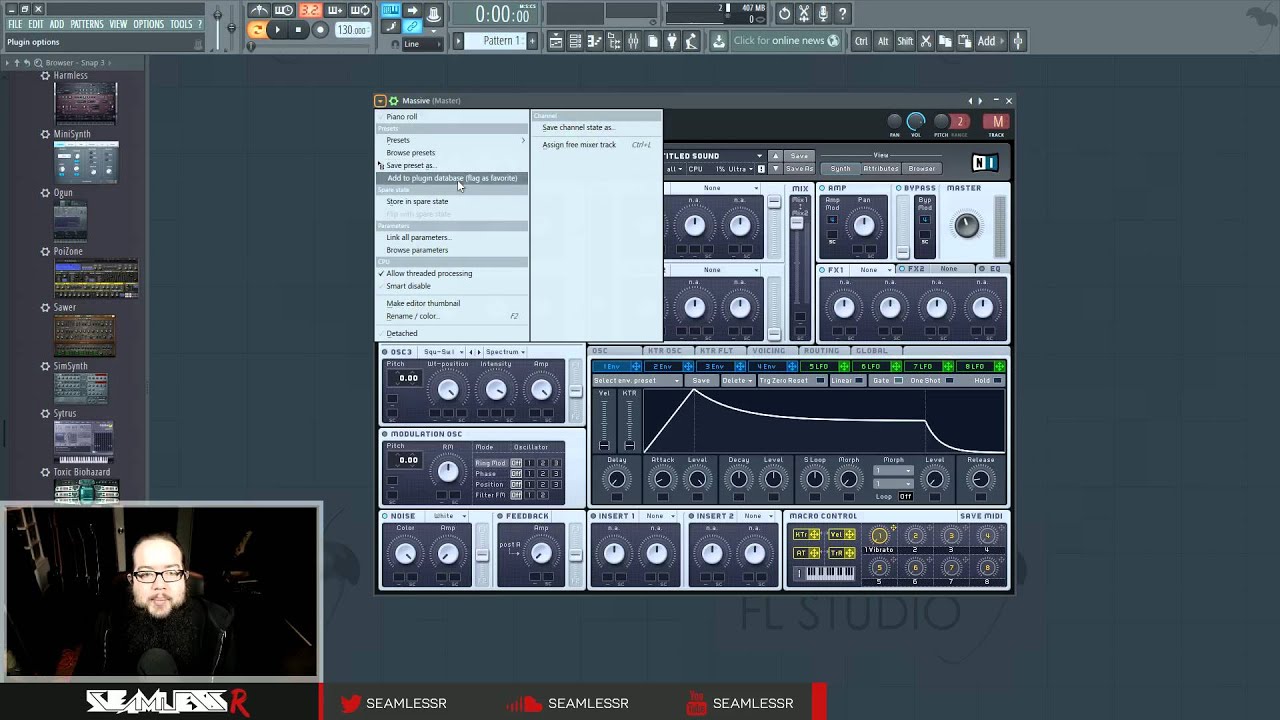Click the channel VOL knob in wrapper
Image resolution: width=1280 pixels, height=720 pixels.
point(916,122)
